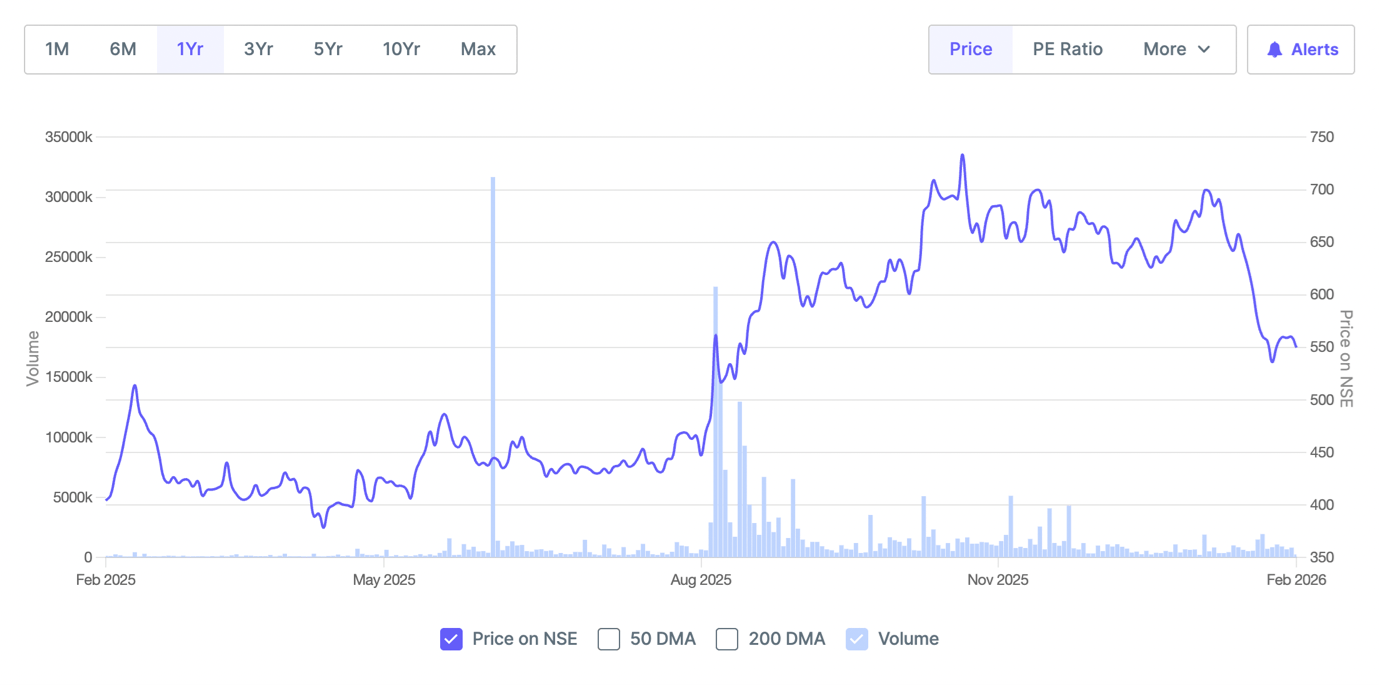Toggle the Price on NSE checkbox
Viewport: 1379px width, 685px height.
(x=451, y=639)
